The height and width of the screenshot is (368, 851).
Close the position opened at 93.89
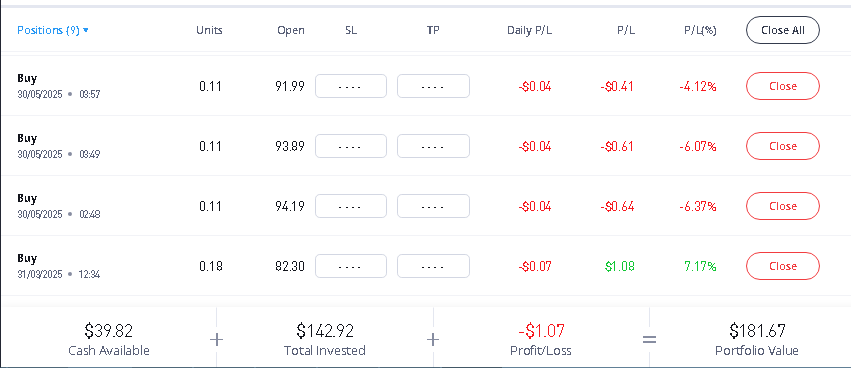(783, 146)
